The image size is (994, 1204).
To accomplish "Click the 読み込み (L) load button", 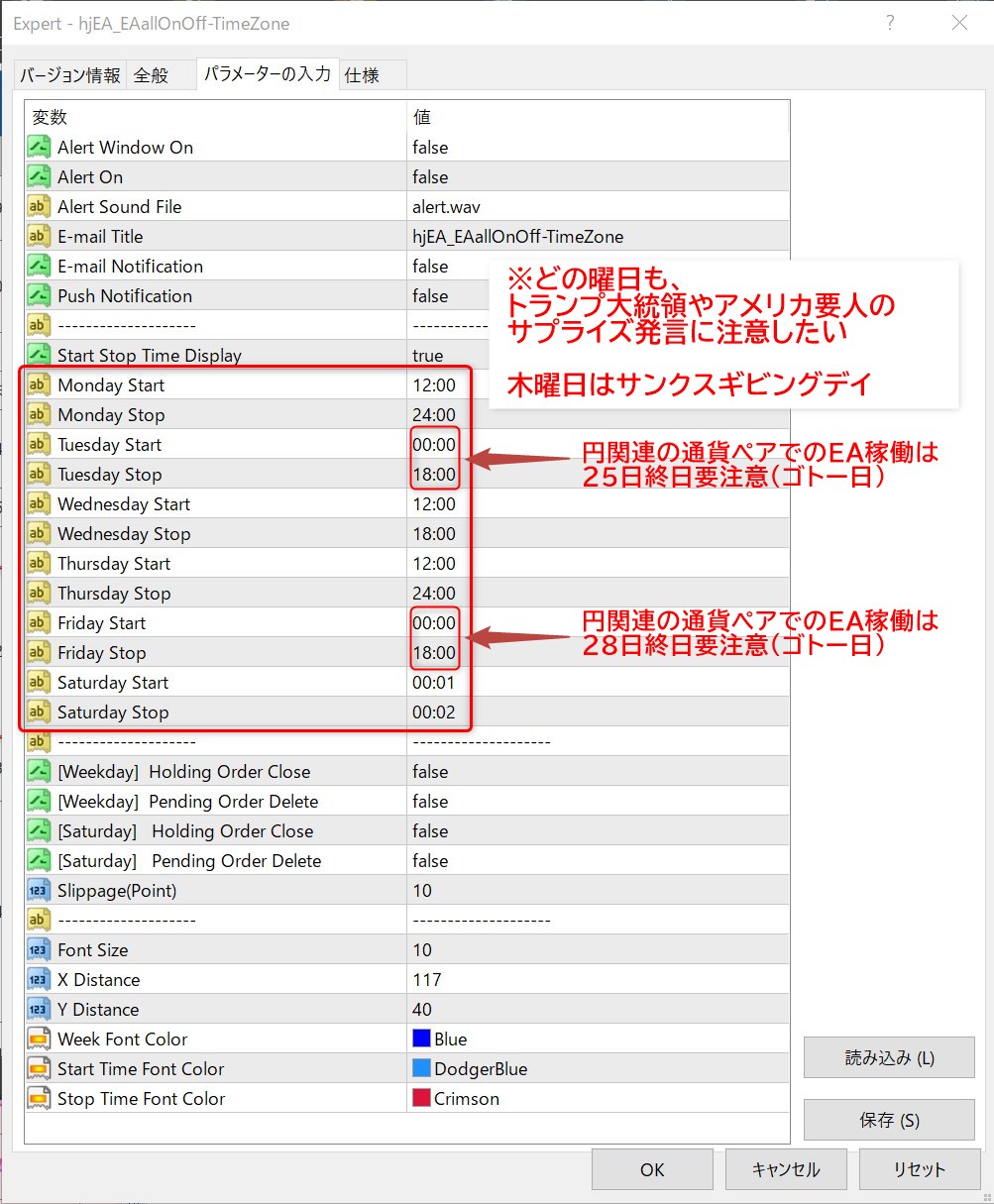I will click(x=889, y=1057).
